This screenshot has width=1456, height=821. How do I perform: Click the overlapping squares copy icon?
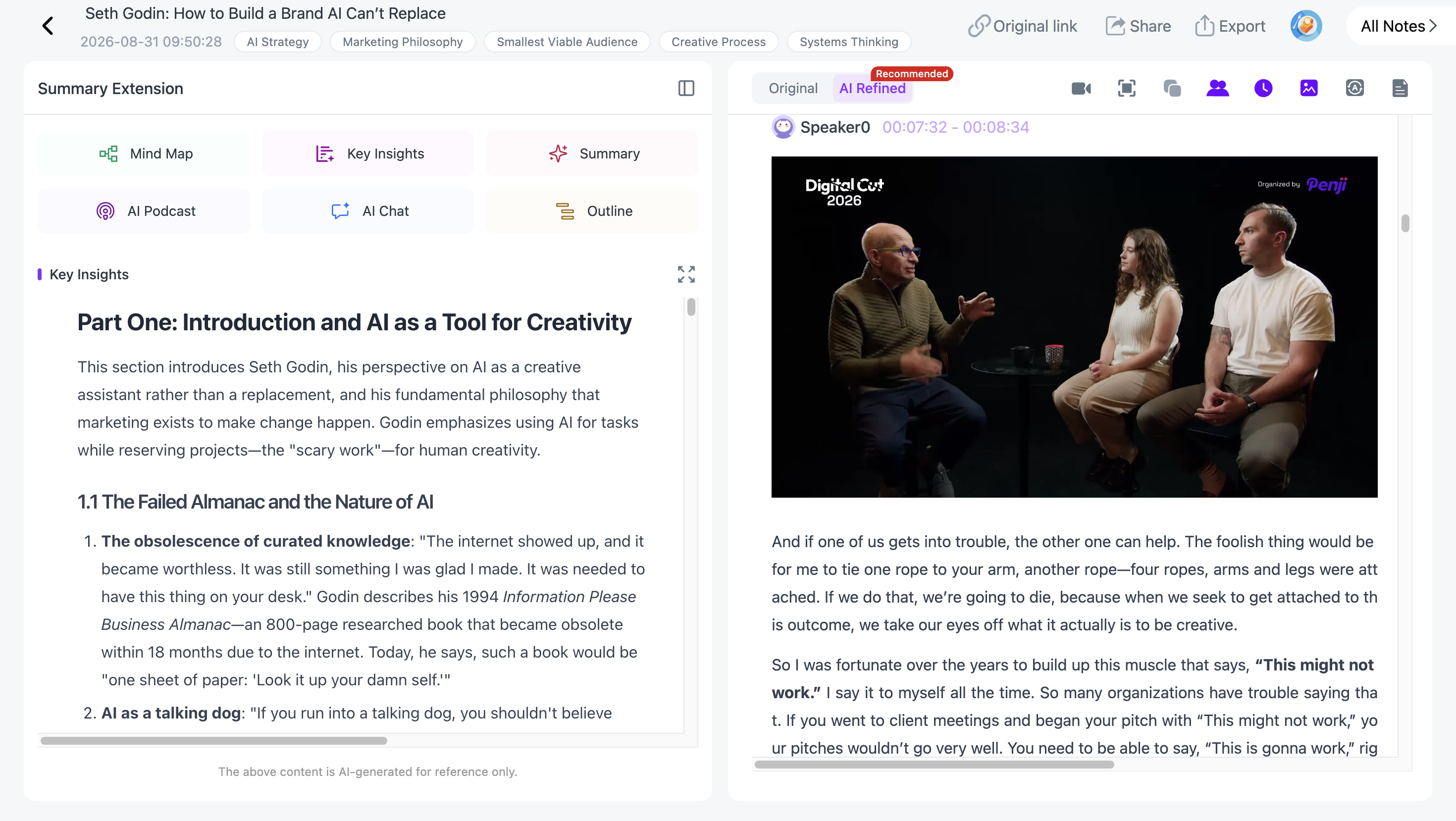tap(1172, 88)
